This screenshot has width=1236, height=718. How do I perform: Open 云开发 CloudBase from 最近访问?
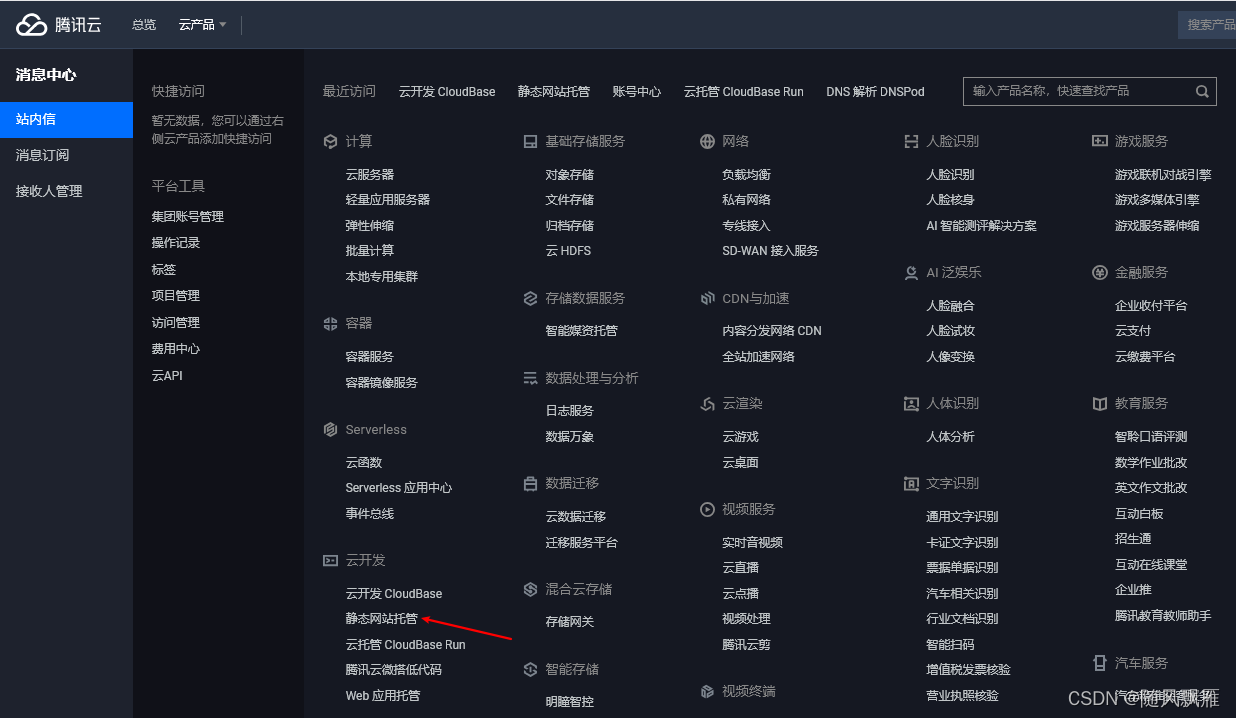click(447, 91)
